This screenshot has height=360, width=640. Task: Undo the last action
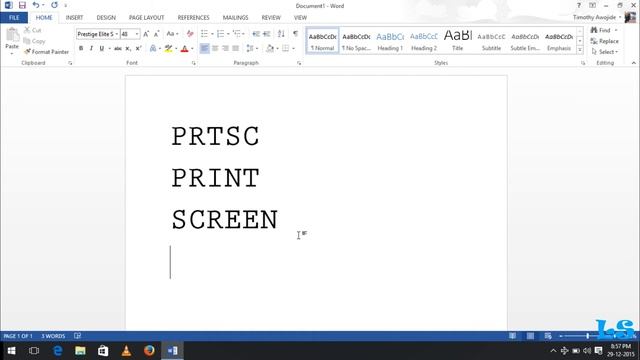[x=36, y=5]
